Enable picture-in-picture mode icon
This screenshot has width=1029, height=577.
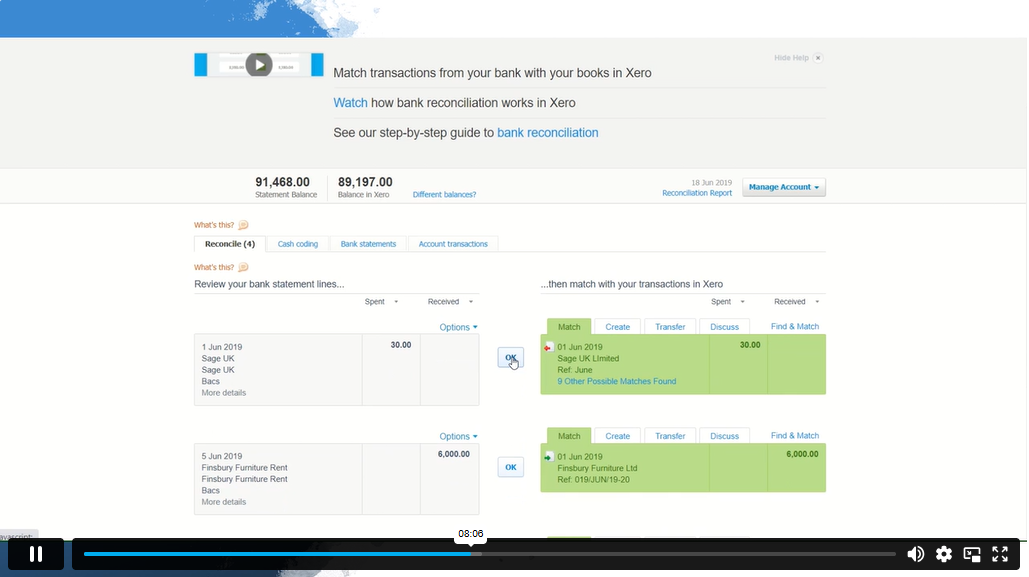coord(972,554)
